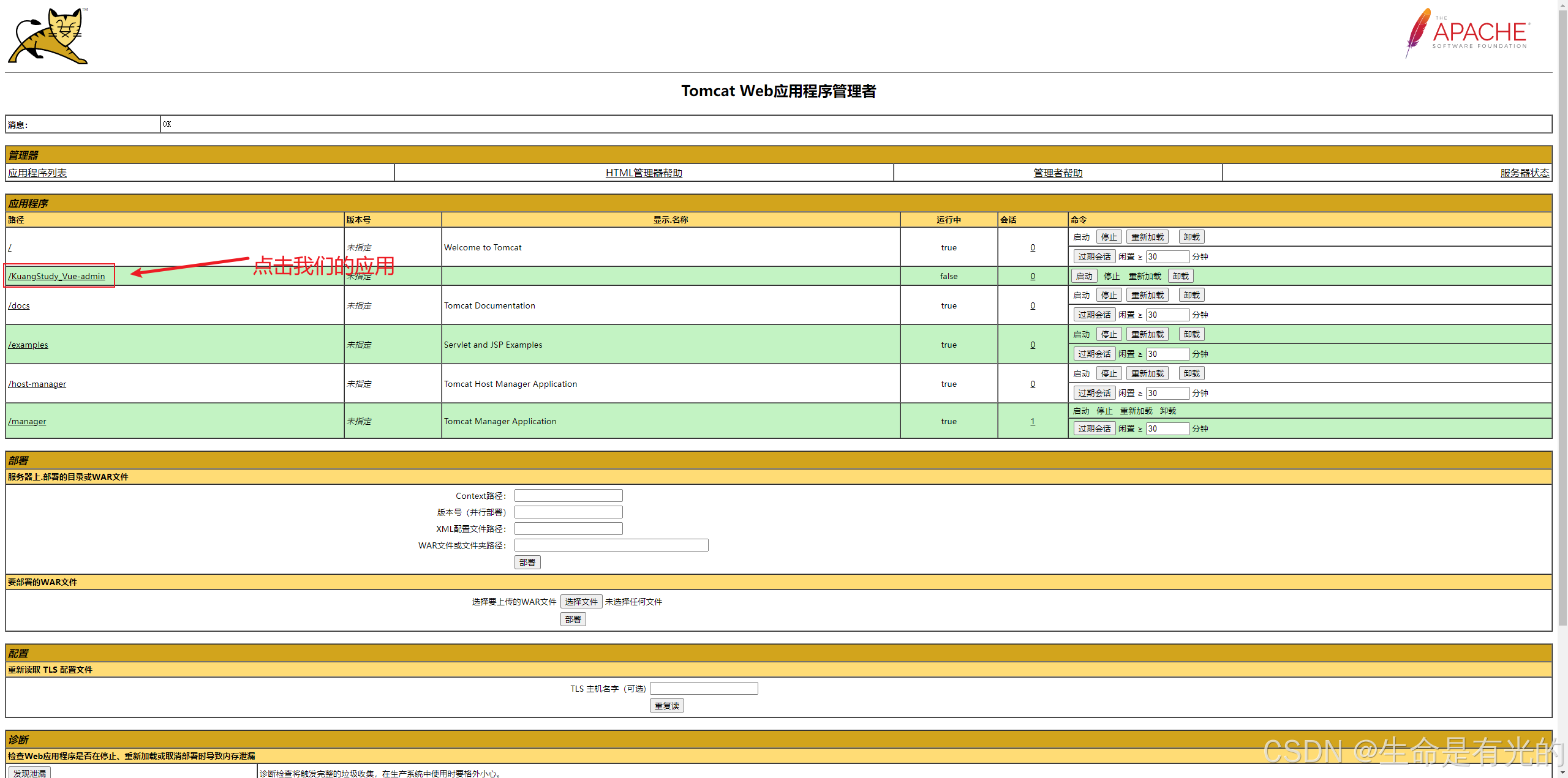
Task: Click the 重复读 TLS re-read button
Action: click(x=666, y=706)
